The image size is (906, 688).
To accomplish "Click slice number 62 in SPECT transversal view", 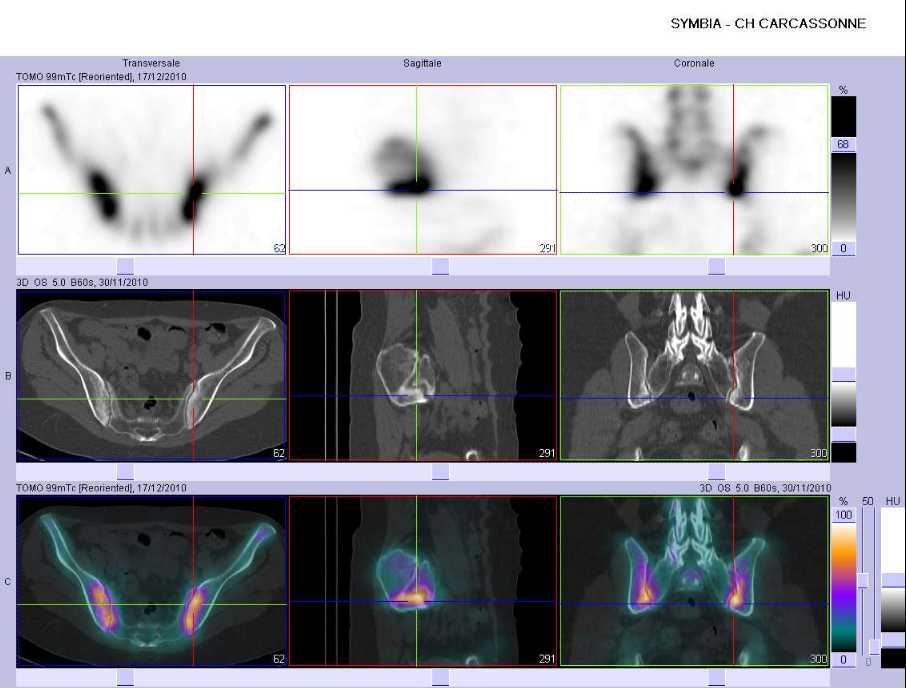I will tap(279, 248).
